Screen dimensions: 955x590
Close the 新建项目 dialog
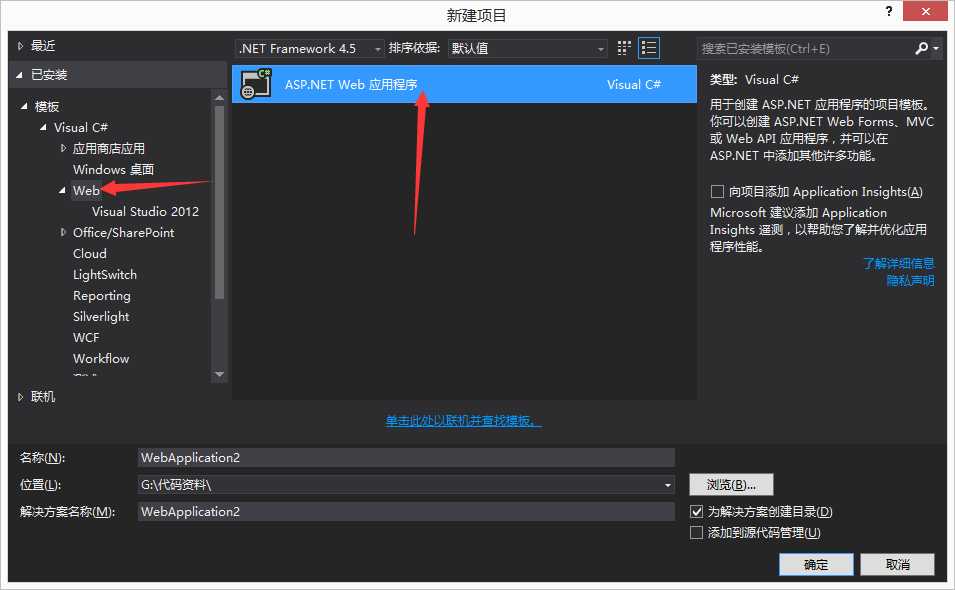(x=925, y=11)
